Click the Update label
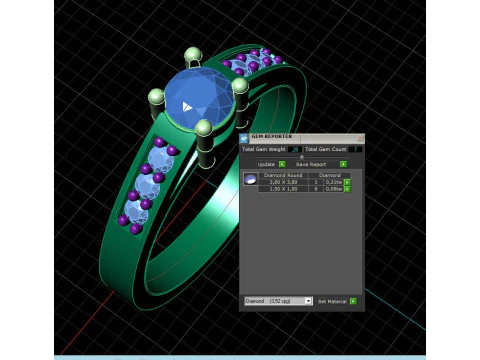 pyautogui.click(x=266, y=164)
